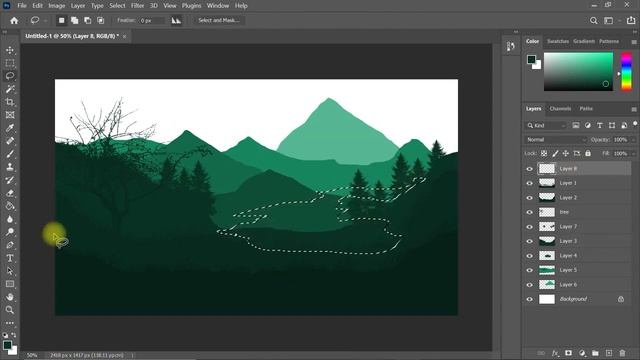Click the foreground color swatch in toolbar

click(x=7, y=345)
